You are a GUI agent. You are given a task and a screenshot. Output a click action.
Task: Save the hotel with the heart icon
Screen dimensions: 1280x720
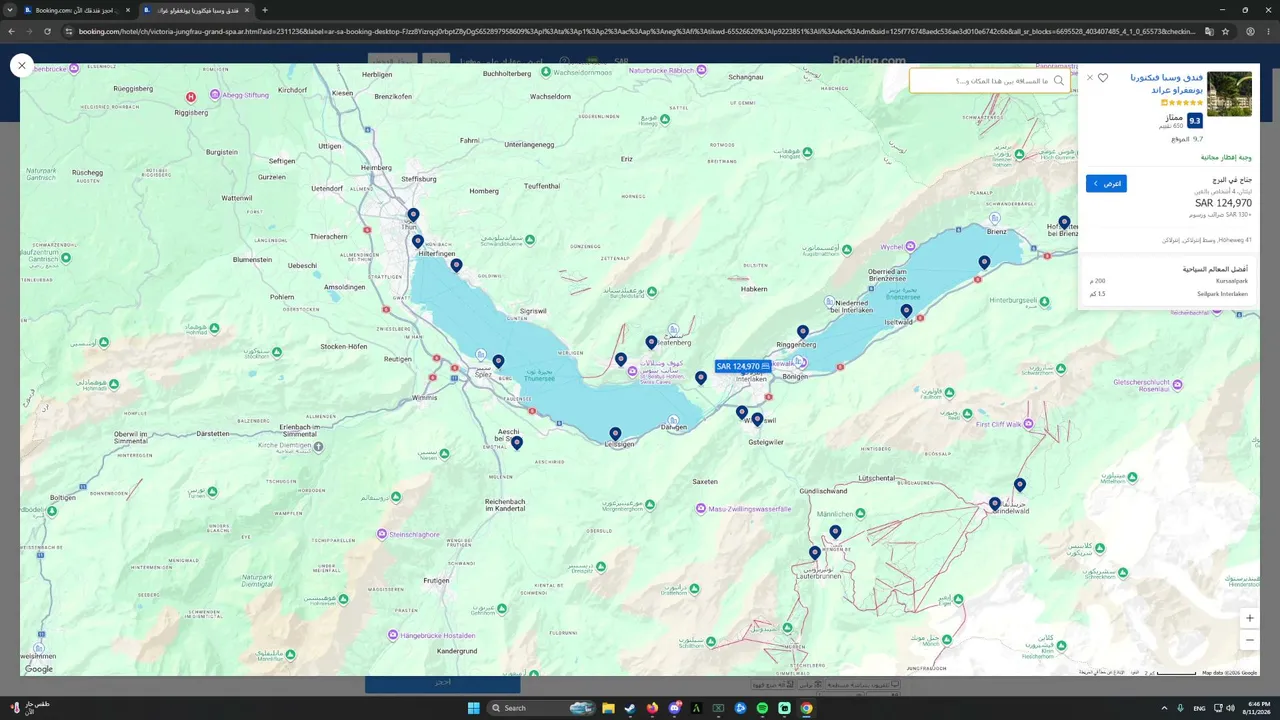(1103, 77)
